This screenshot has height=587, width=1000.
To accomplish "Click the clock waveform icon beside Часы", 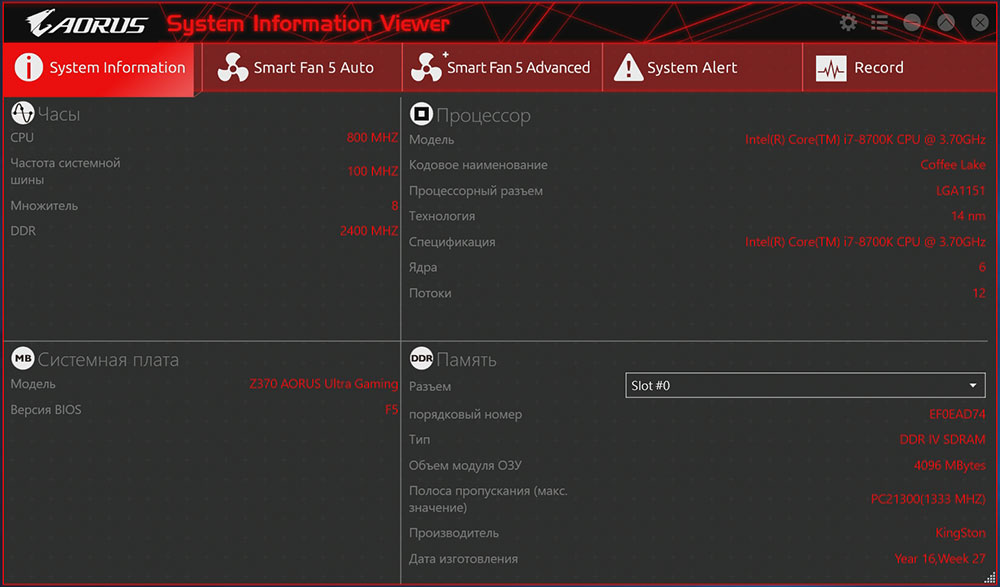I will point(23,114).
